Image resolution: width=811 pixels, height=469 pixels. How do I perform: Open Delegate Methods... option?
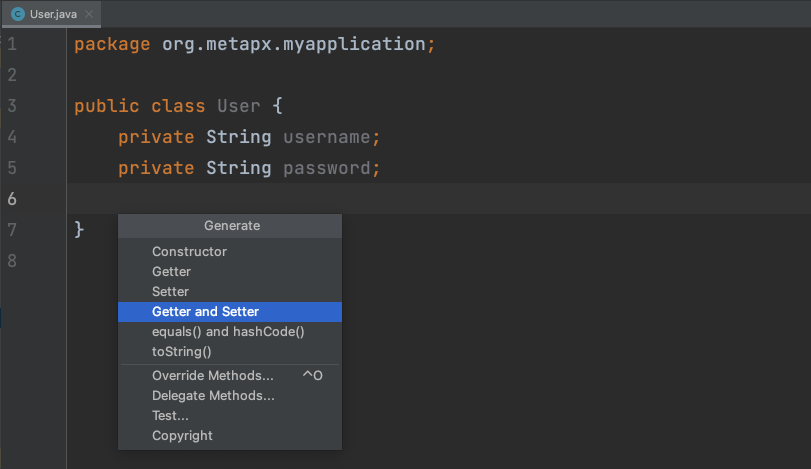tap(230, 396)
